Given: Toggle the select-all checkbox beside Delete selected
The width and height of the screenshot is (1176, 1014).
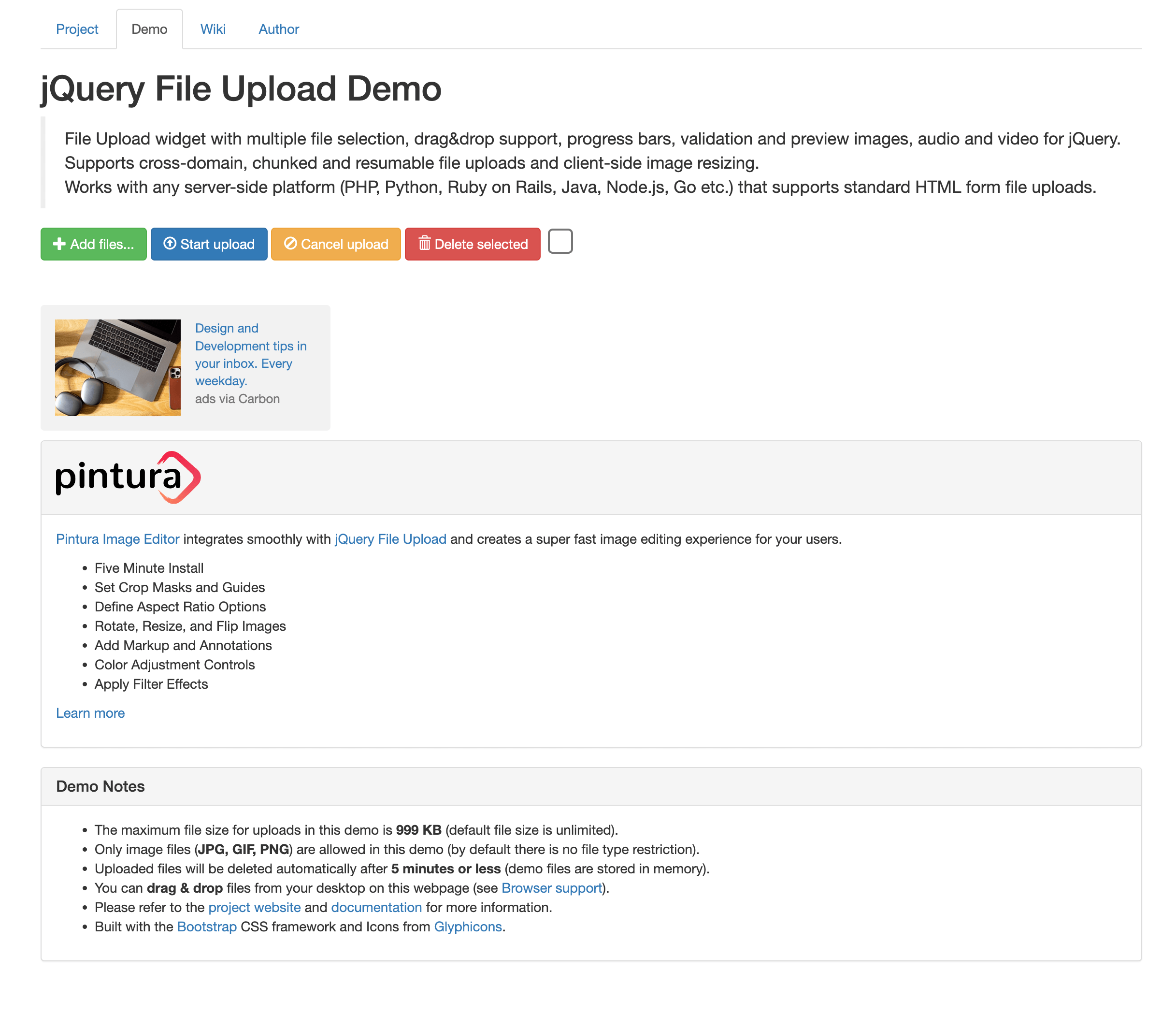Looking at the screenshot, I should (x=559, y=241).
